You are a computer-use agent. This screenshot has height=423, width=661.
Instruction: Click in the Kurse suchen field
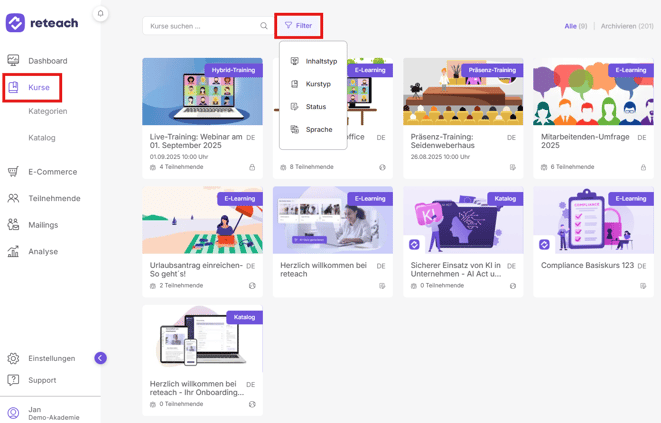tap(200, 26)
